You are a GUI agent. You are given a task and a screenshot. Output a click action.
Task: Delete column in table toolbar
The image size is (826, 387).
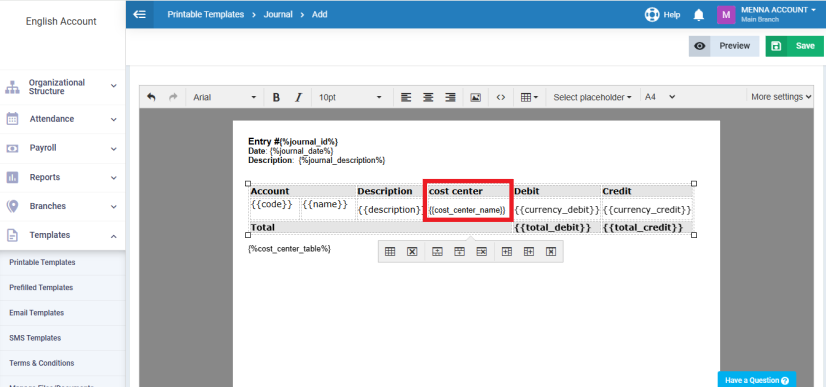coord(550,252)
